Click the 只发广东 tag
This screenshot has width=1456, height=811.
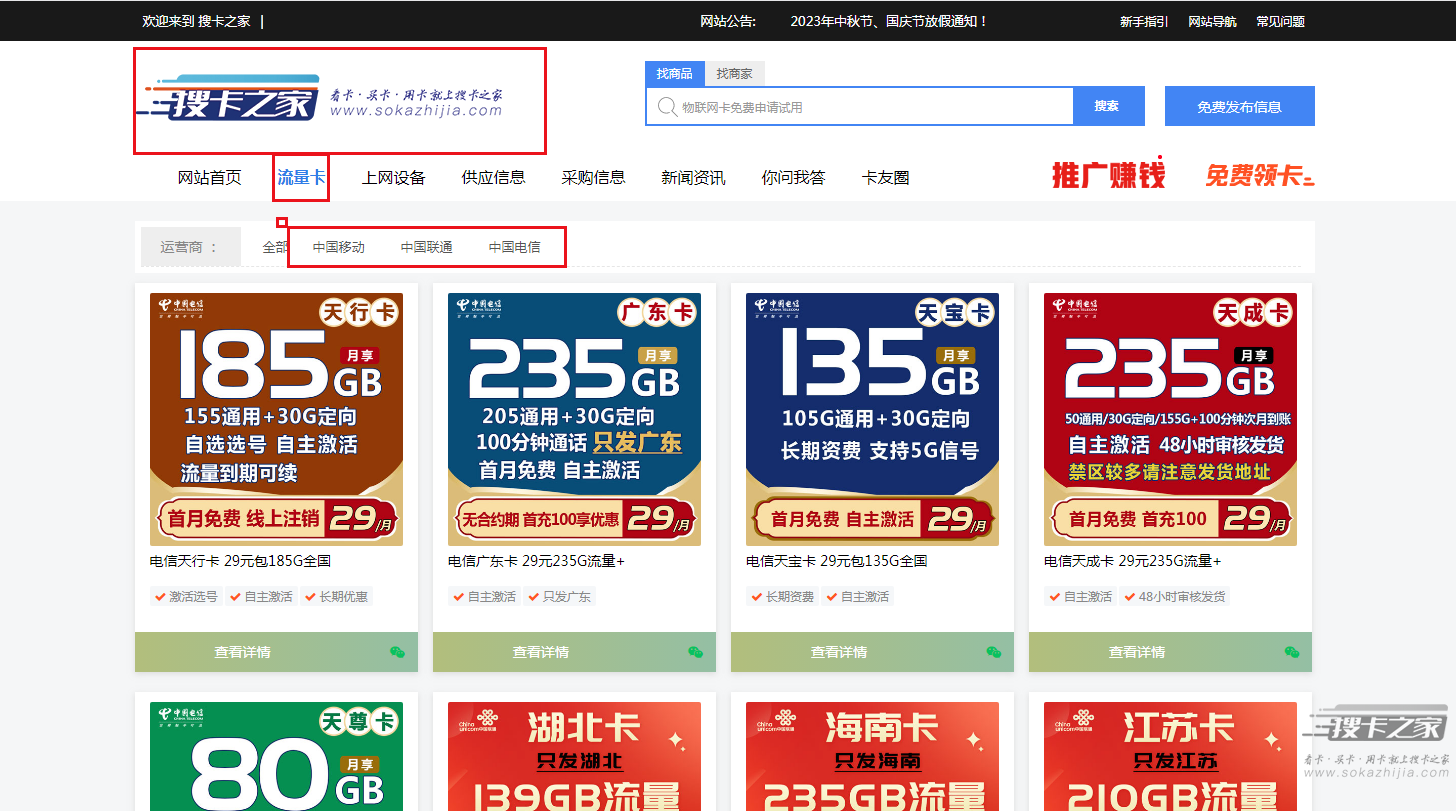(x=559, y=597)
